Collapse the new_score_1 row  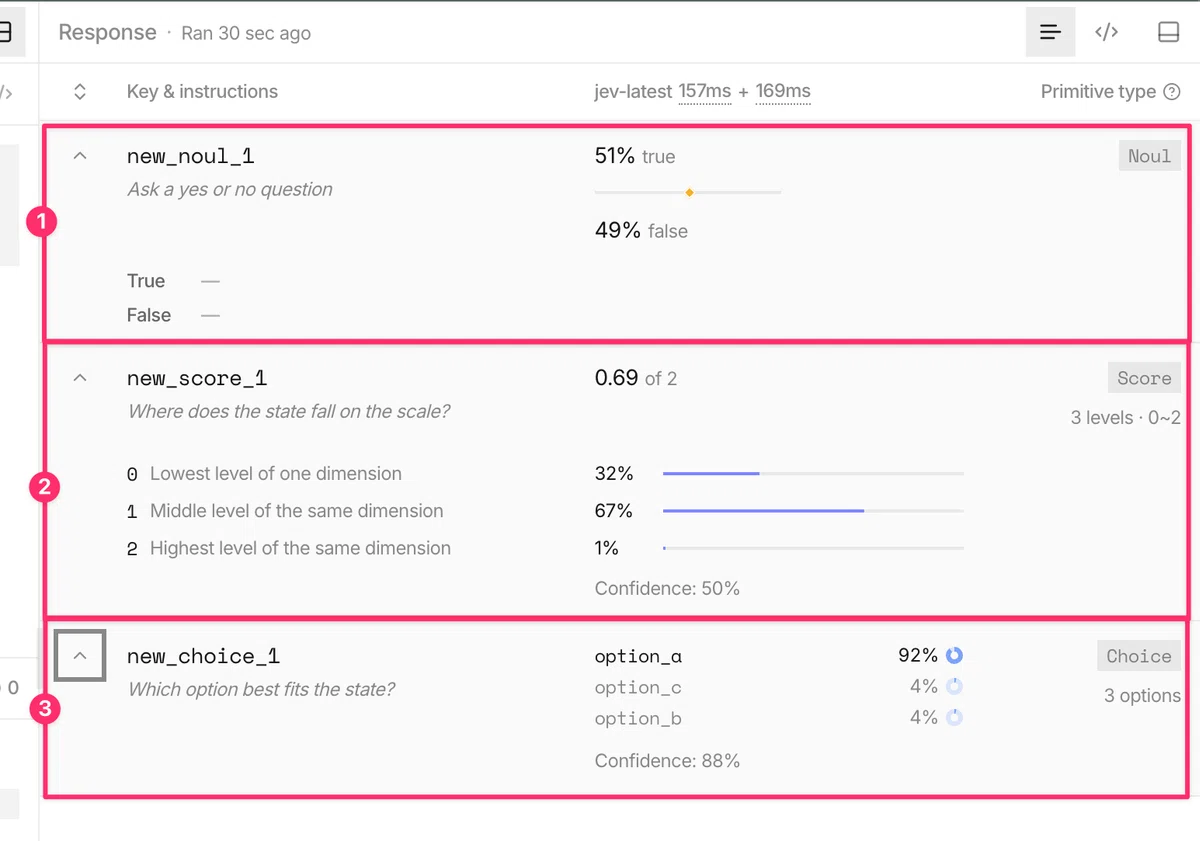coord(81,378)
